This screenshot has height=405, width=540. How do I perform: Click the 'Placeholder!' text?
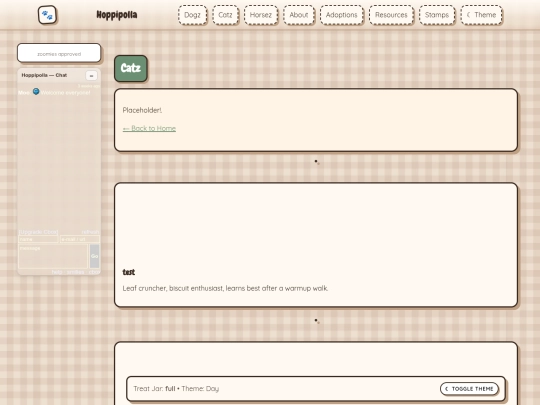[x=142, y=110]
